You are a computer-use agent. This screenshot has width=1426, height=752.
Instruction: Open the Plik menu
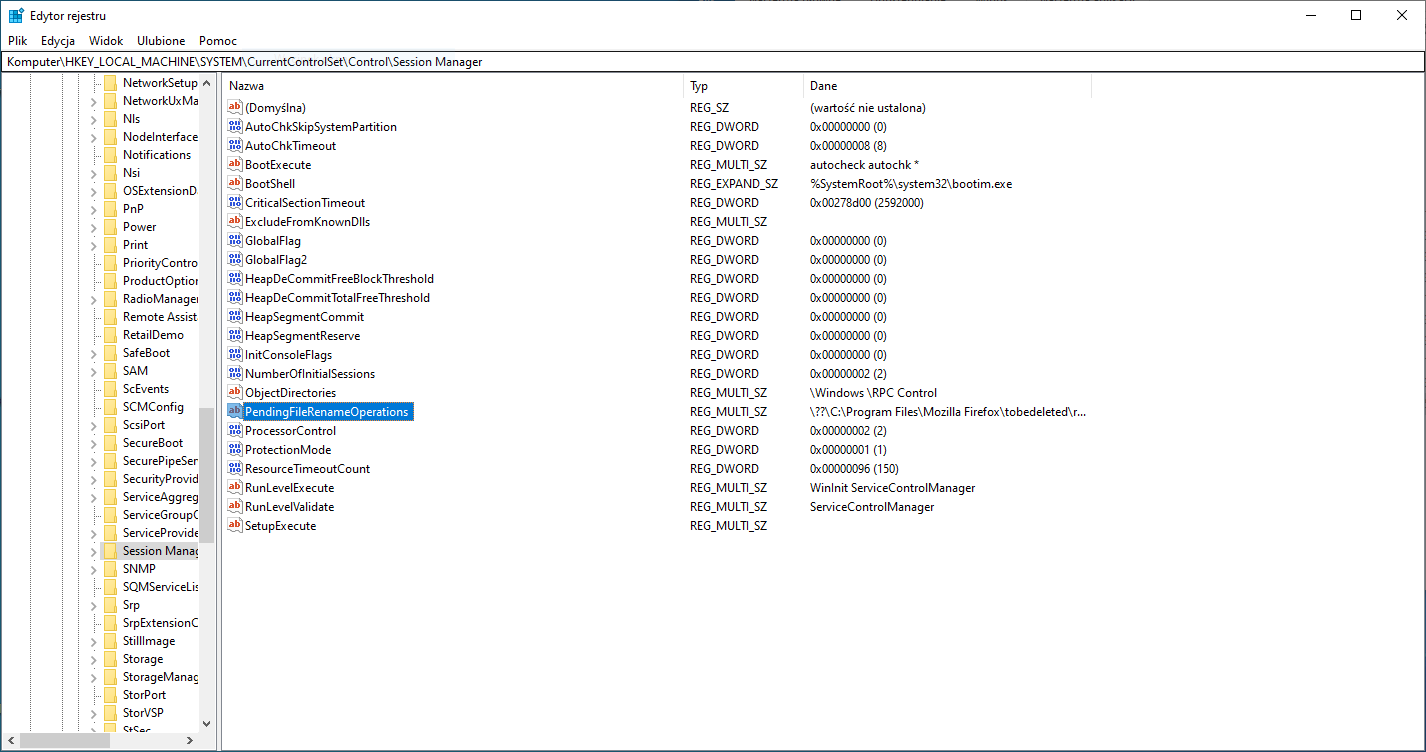tap(18, 41)
